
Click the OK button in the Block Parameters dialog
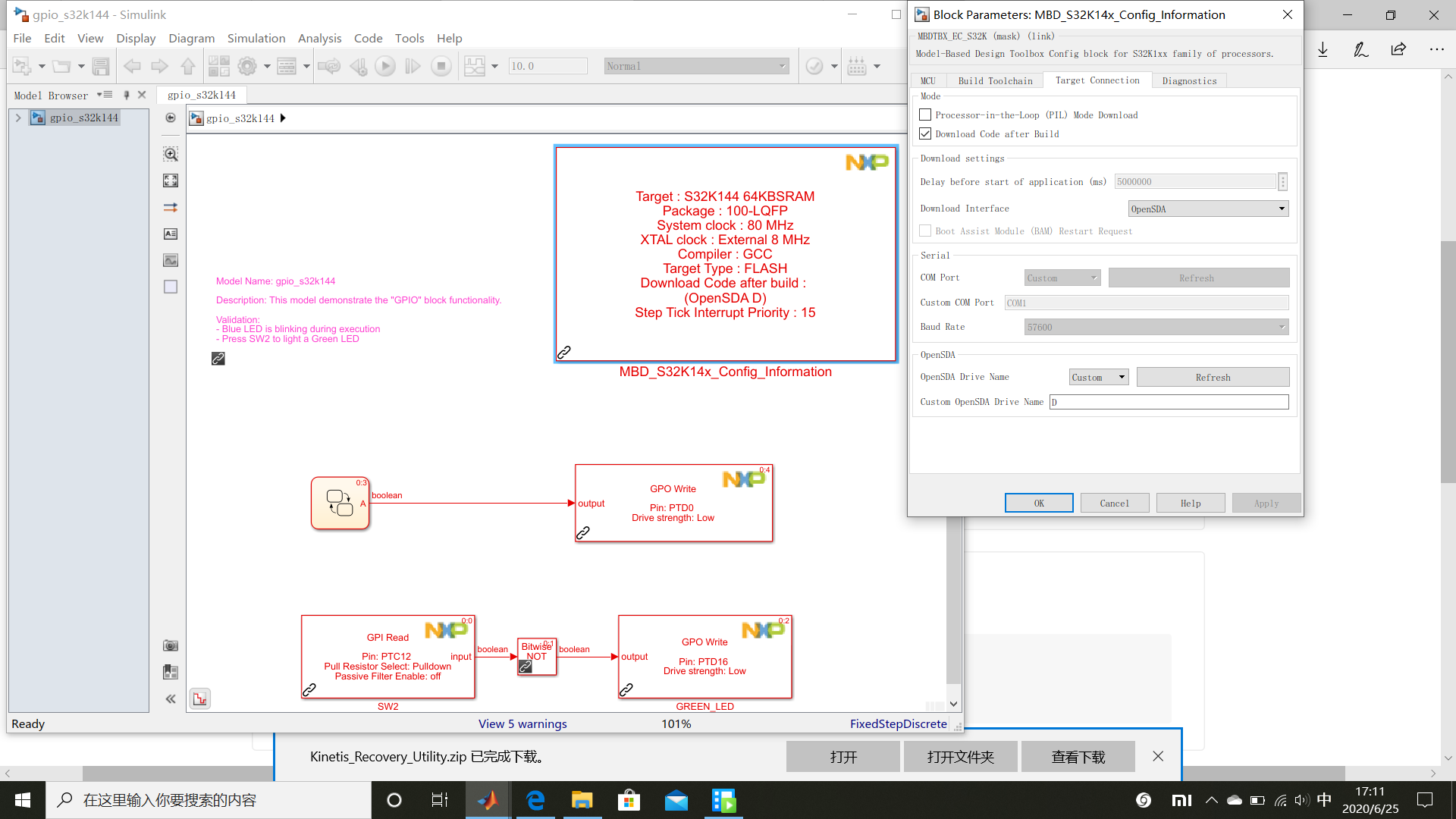click(1038, 504)
